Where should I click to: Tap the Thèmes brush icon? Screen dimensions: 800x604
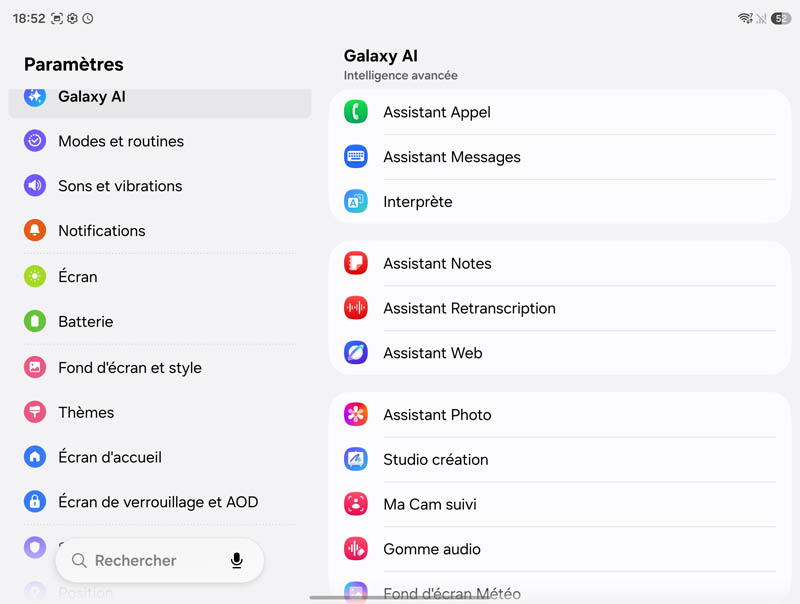click(35, 412)
